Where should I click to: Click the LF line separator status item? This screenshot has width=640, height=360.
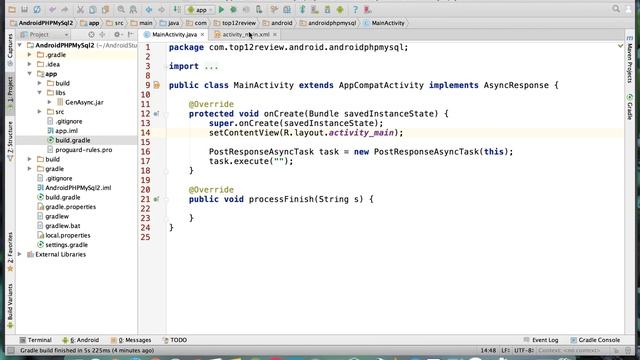[505, 351]
